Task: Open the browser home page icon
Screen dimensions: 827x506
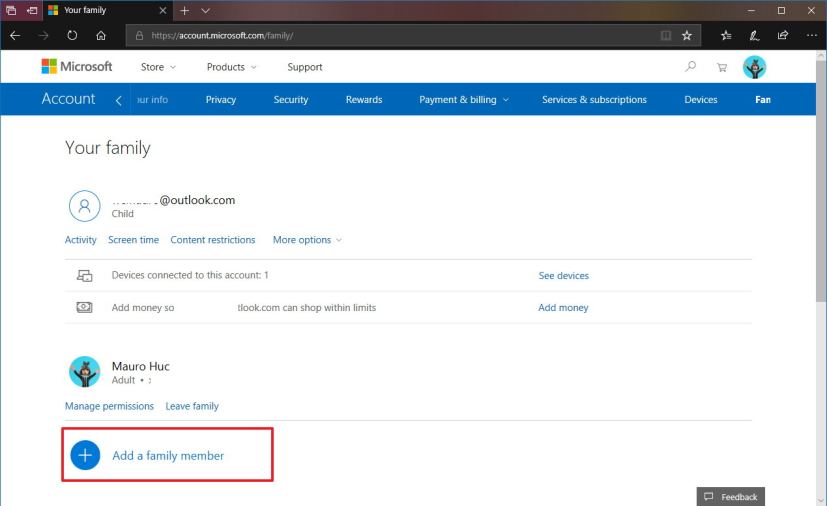Action: (x=101, y=35)
